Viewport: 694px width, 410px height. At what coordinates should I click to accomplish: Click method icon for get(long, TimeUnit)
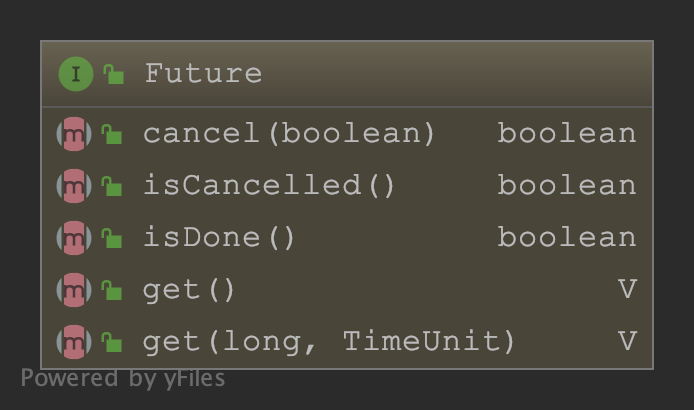point(74,342)
